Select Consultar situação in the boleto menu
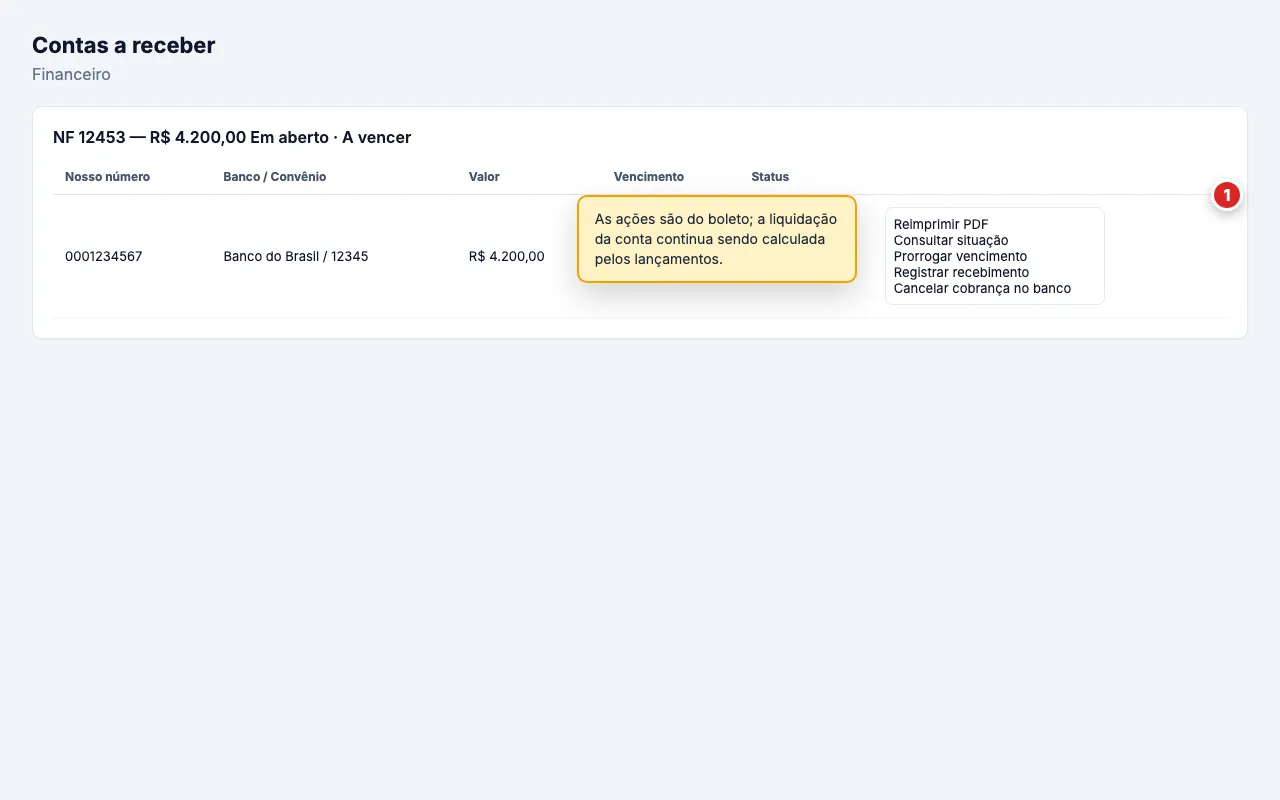 [951, 240]
